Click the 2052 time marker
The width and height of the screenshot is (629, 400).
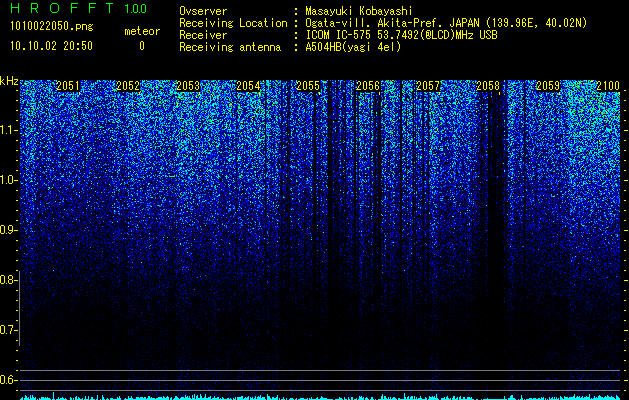pyautogui.click(x=128, y=86)
